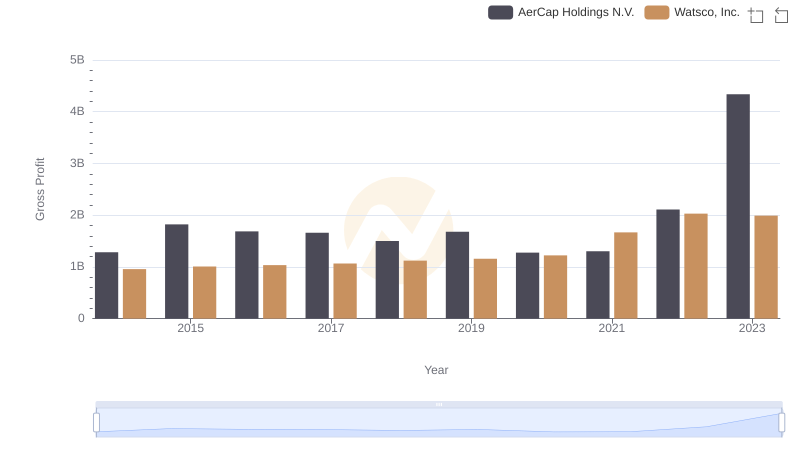Toggle AerCap Holdings N.V. legend series
Viewport: 800px width, 461px height.
(x=561, y=12)
